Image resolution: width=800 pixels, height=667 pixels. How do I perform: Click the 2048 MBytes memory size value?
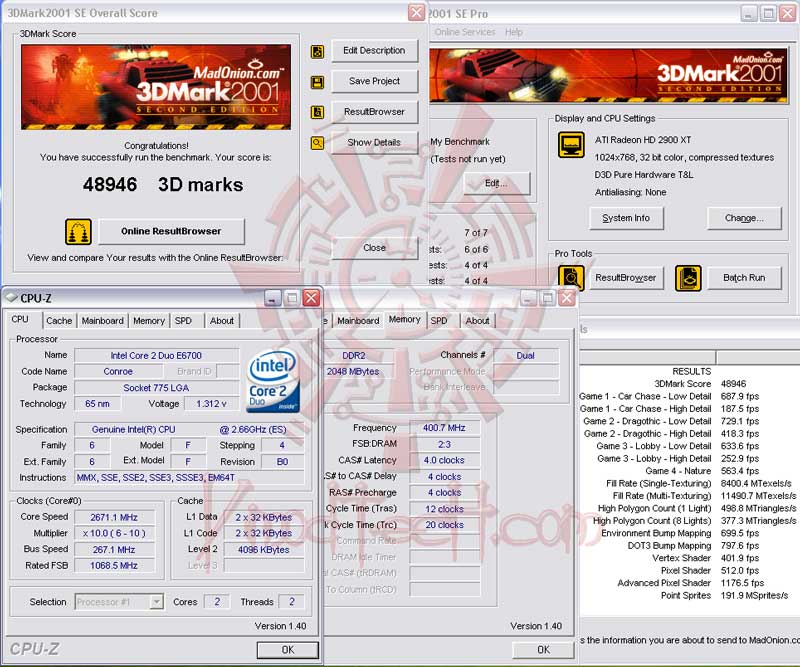pyautogui.click(x=353, y=372)
